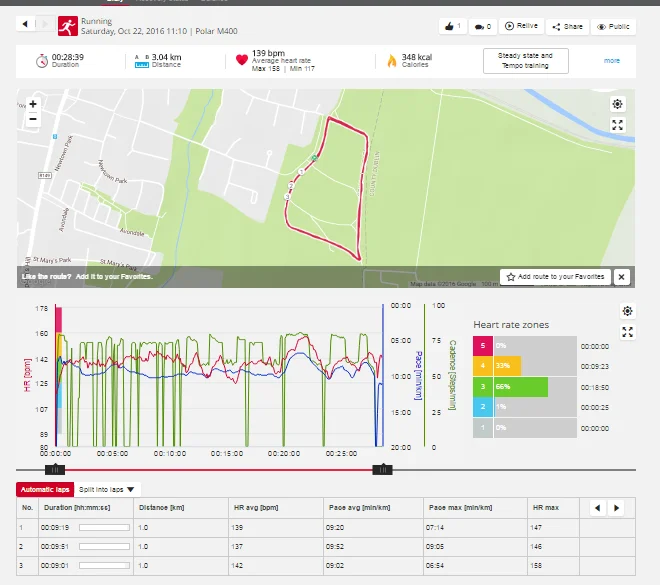Open the 'more' details link
The height and width of the screenshot is (585, 660).
pos(612,60)
